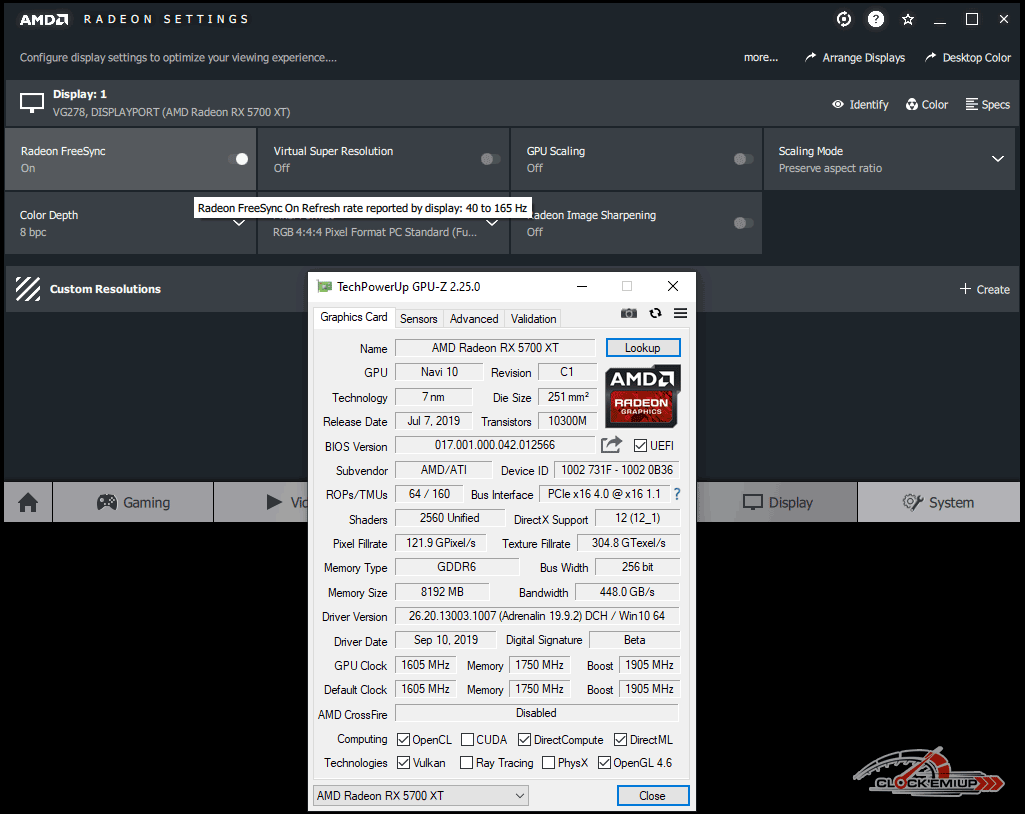Click the BIOS Version field
1025x814 pixels.
click(x=495, y=445)
